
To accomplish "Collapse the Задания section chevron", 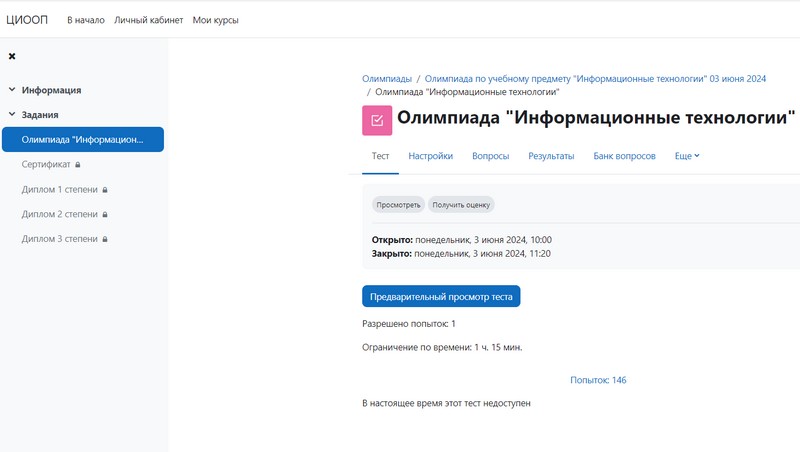I will (12, 115).
